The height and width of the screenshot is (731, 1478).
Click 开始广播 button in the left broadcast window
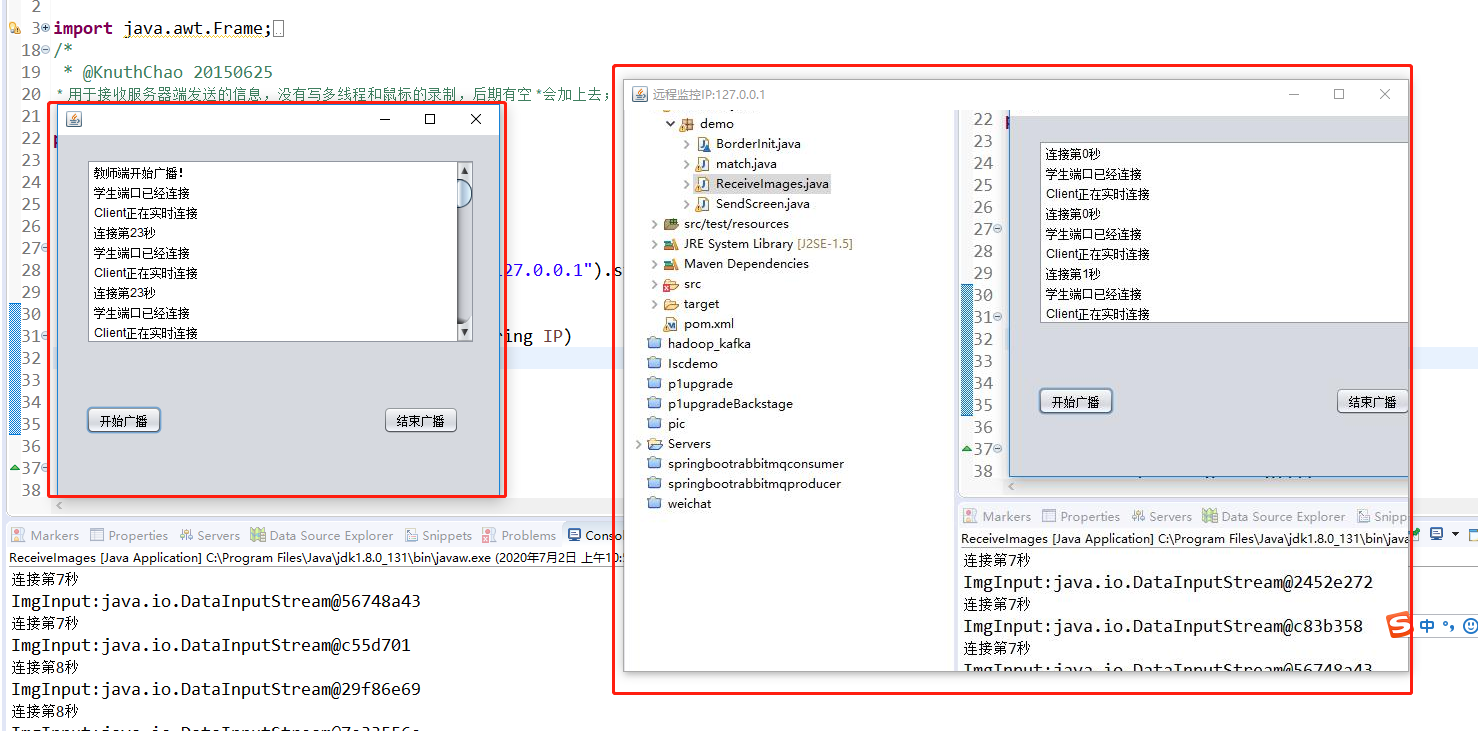coord(124,421)
